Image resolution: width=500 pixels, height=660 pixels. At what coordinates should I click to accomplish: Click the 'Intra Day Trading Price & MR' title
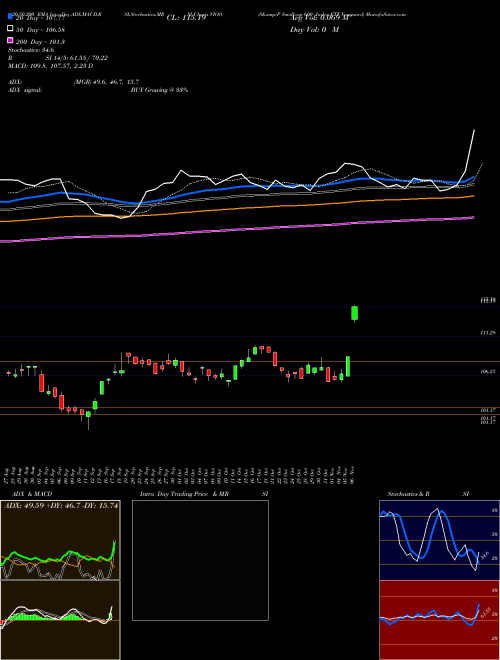(x=185, y=494)
